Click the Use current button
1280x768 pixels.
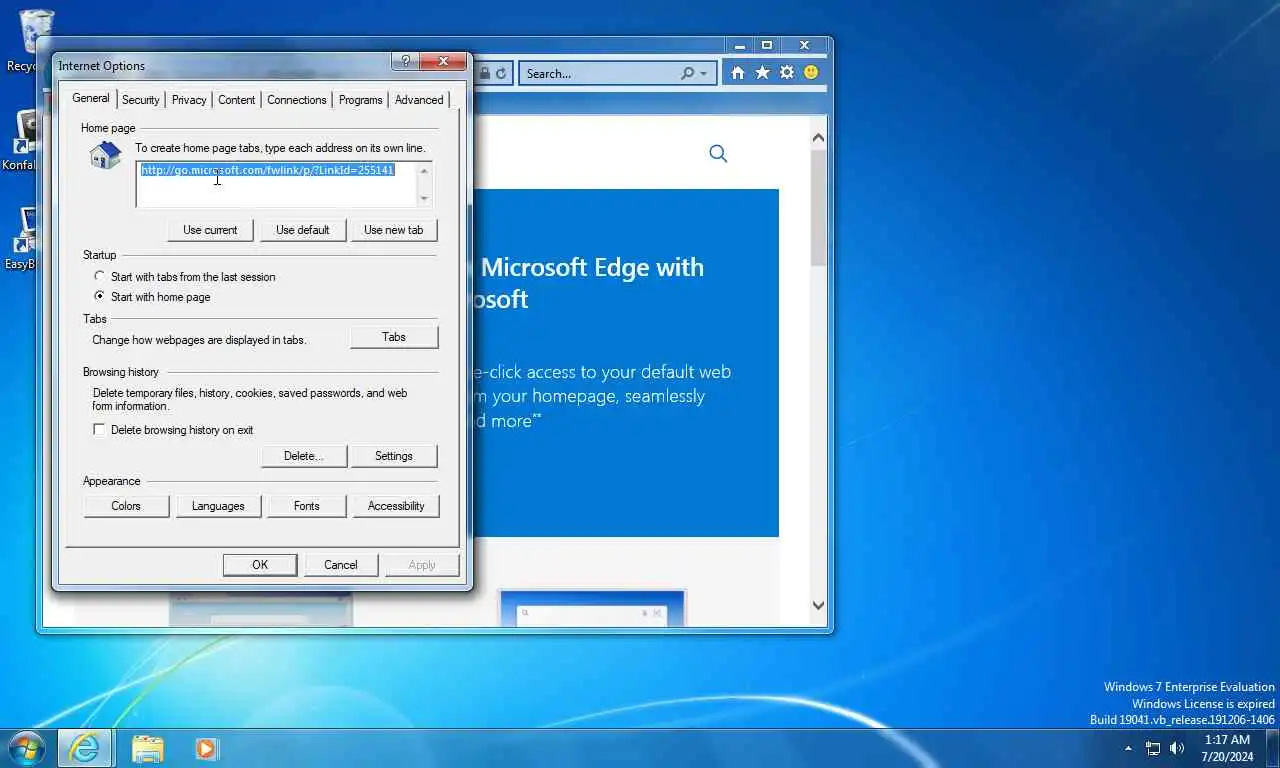click(210, 230)
